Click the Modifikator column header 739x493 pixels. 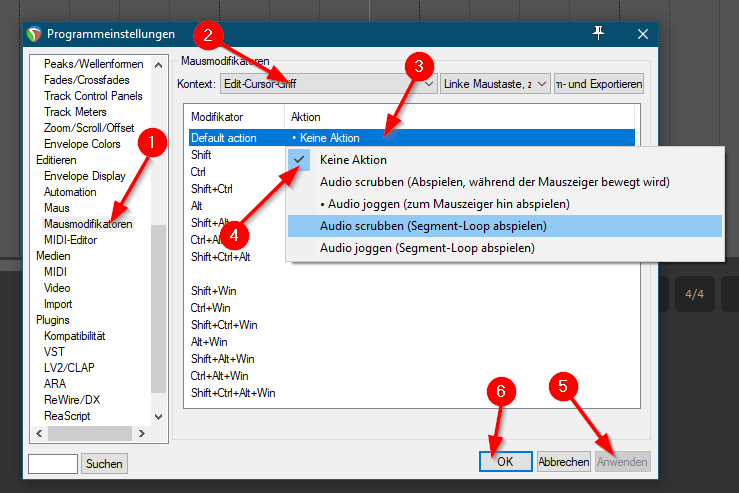pos(235,116)
